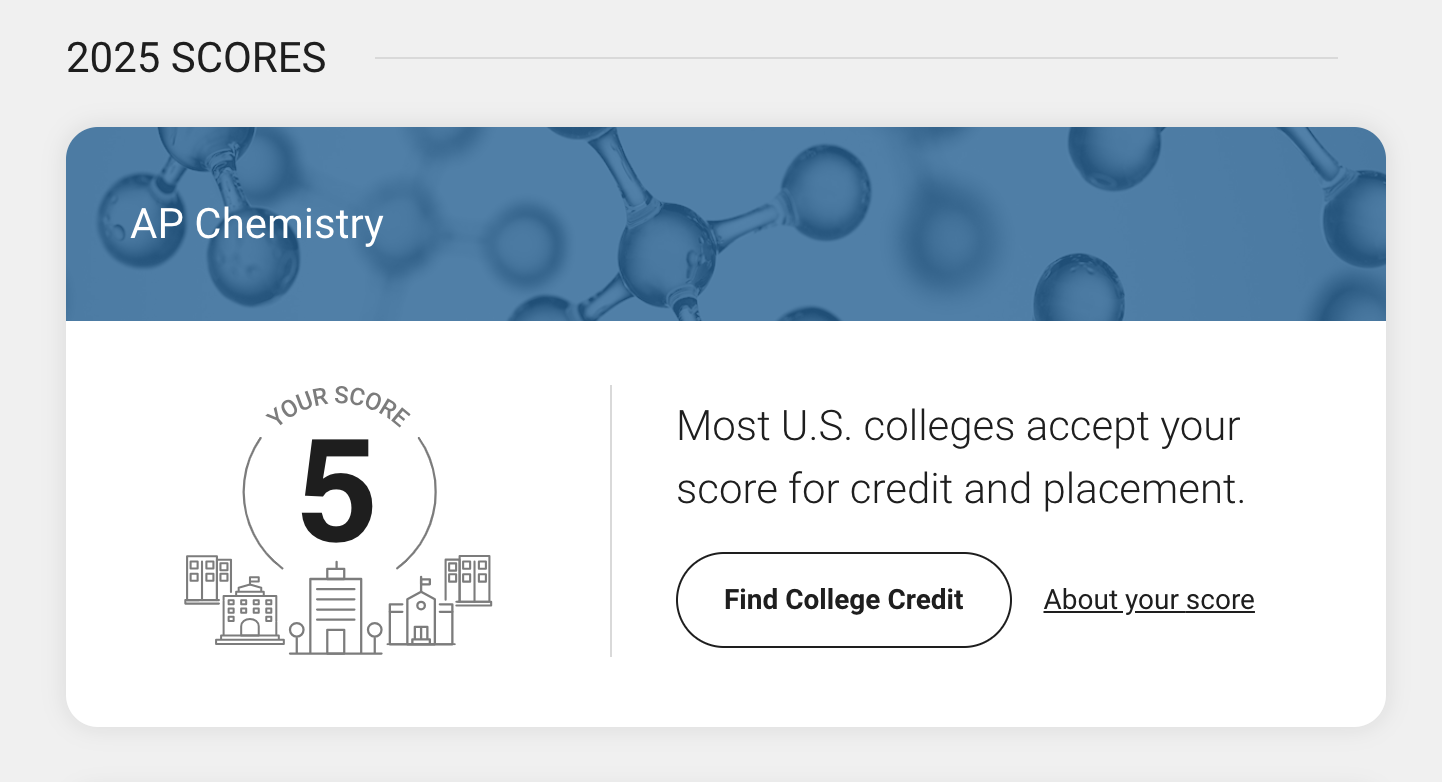Click the horizontal rule beside 2025 SCORES

tap(856, 58)
